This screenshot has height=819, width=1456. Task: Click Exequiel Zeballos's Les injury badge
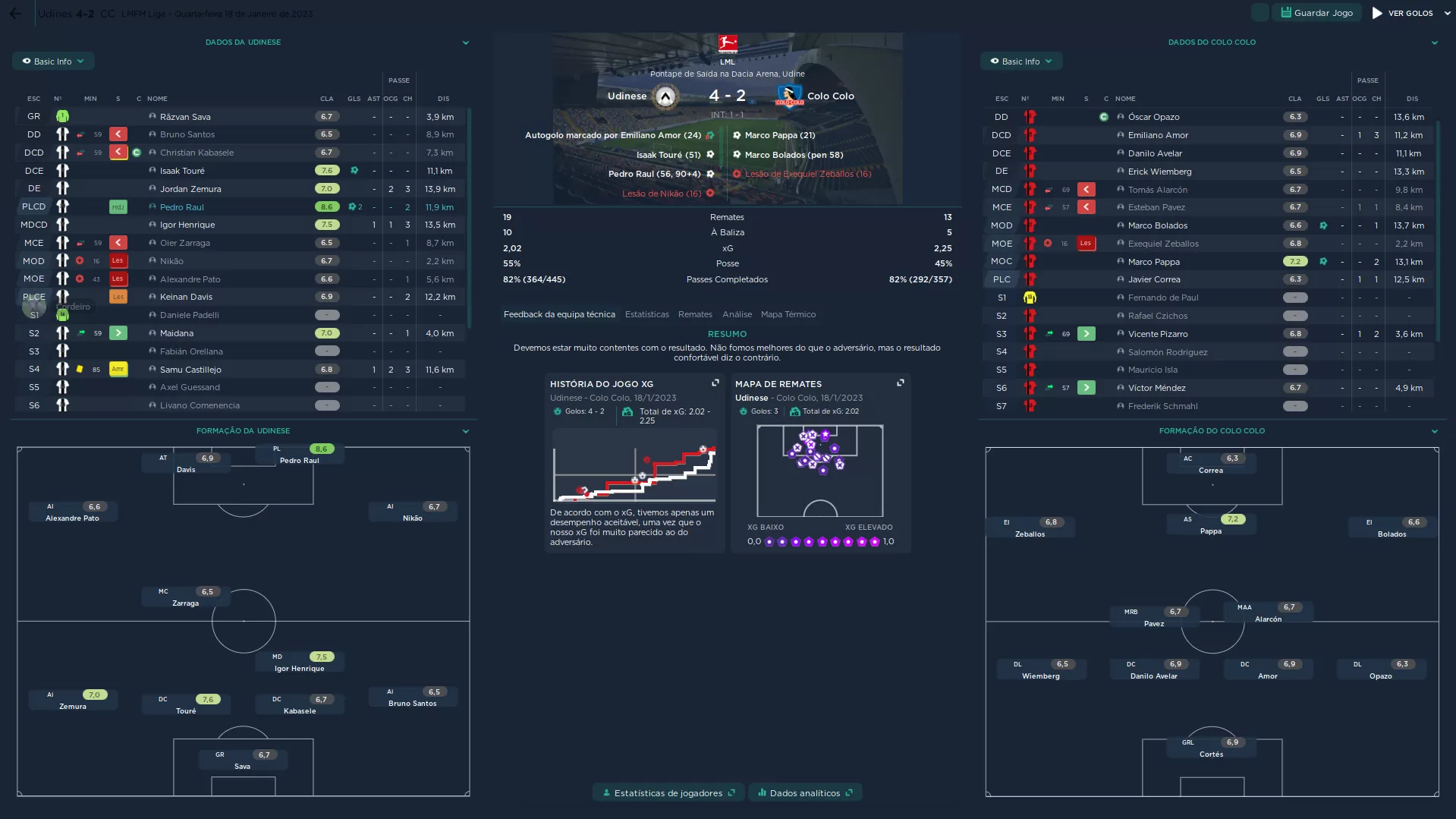[x=1086, y=243]
